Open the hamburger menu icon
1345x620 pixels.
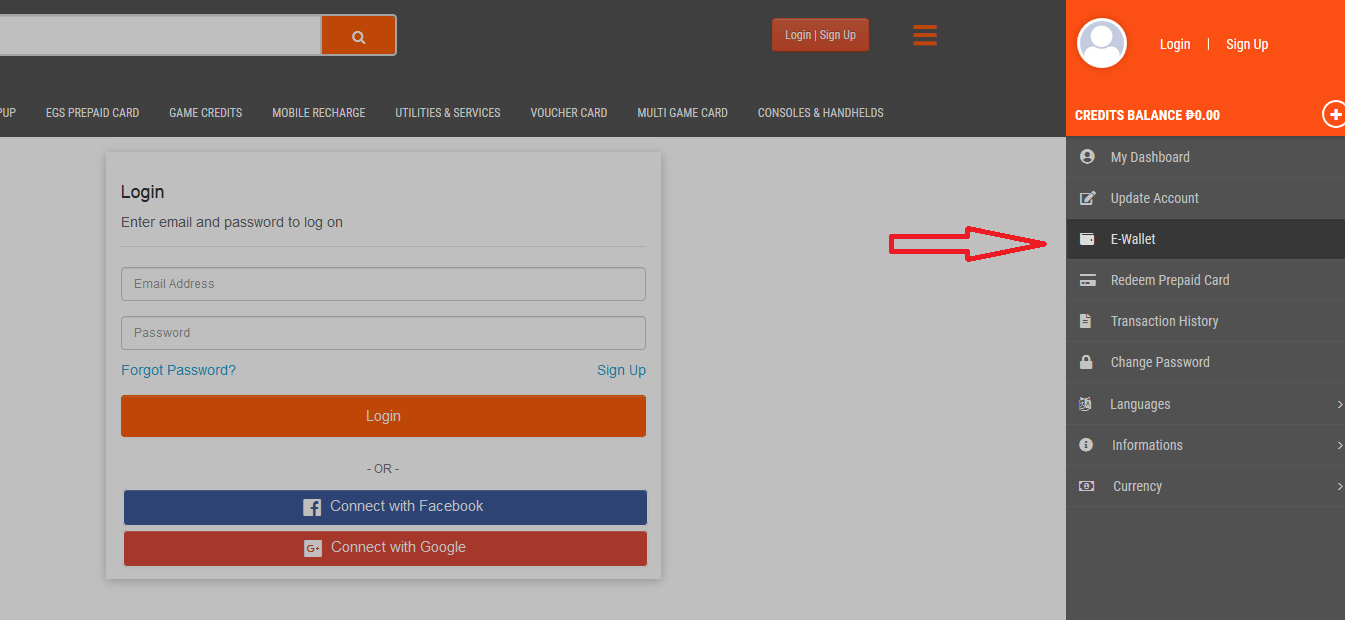pyautogui.click(x=925, y=35)
